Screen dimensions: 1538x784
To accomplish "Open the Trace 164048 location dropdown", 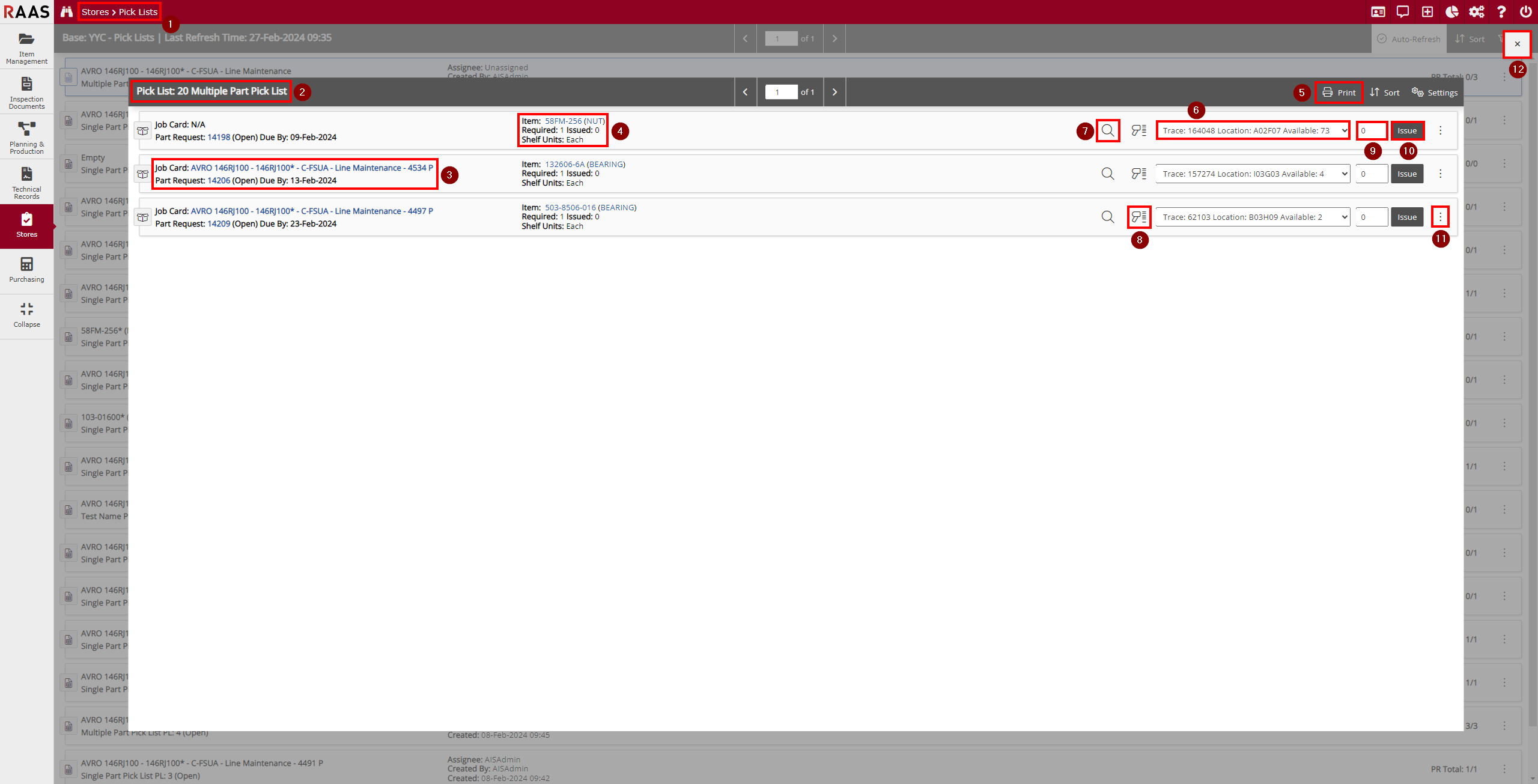I will [x=1253, y=130].
